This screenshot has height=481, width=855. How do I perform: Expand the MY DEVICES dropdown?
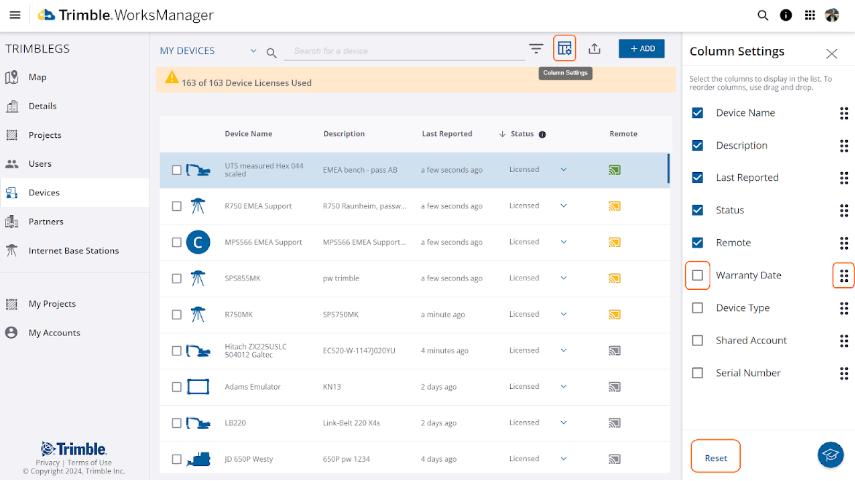253,50
